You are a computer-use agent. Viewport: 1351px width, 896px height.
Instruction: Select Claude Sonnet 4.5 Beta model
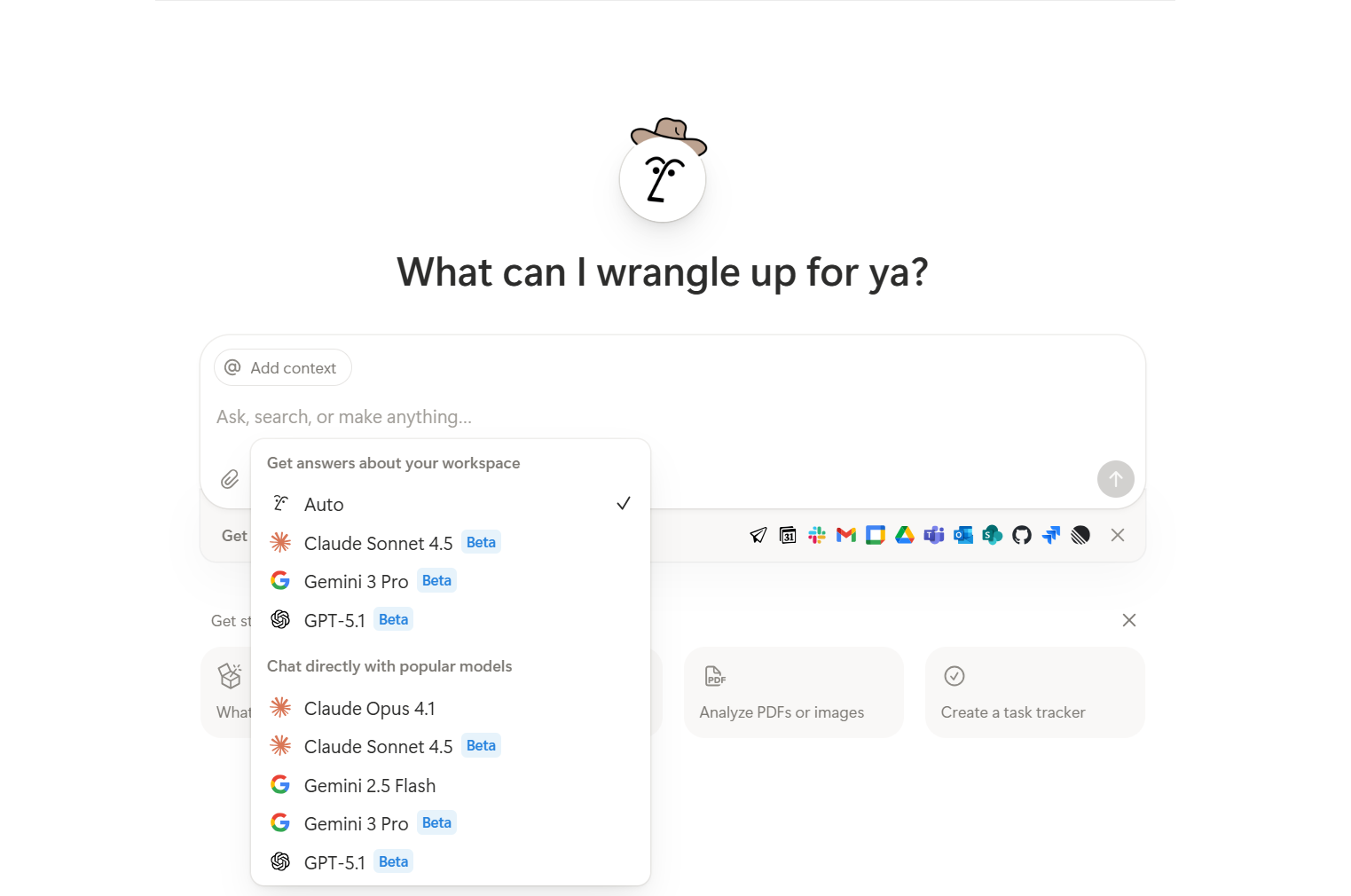coord(379,543)
